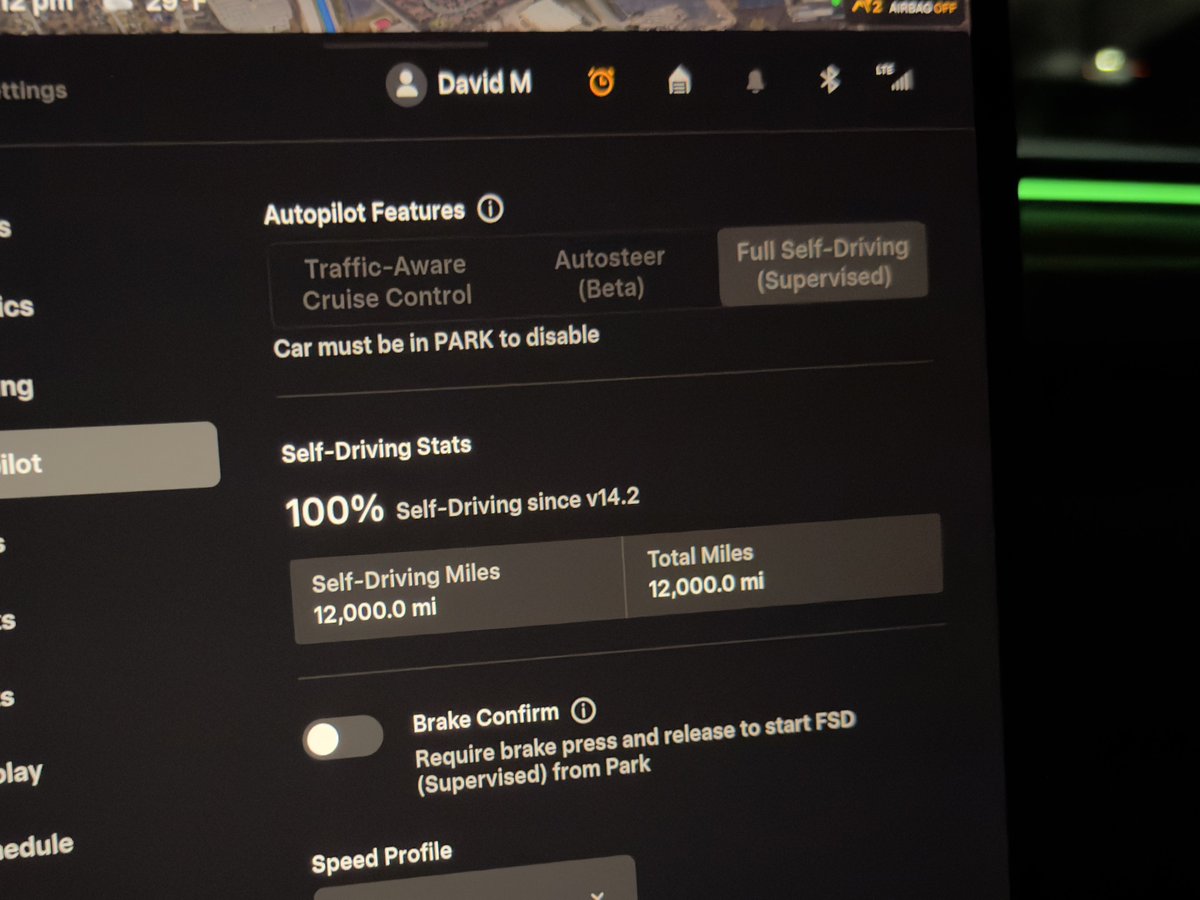Viewport: 1200px width, 900px height.
Task: Open Bluetooth settings icon
Action: [829, 80]
